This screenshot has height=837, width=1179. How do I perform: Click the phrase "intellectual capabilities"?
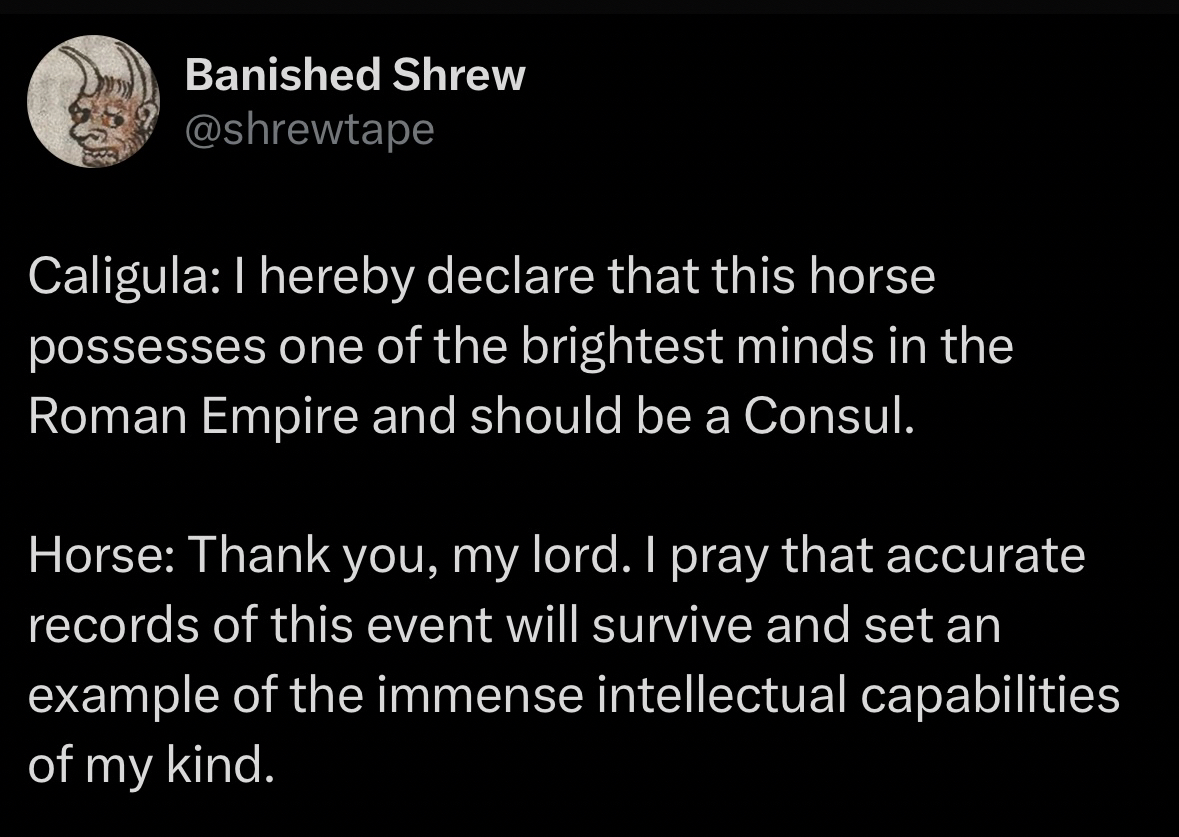[x=857, y=695]
